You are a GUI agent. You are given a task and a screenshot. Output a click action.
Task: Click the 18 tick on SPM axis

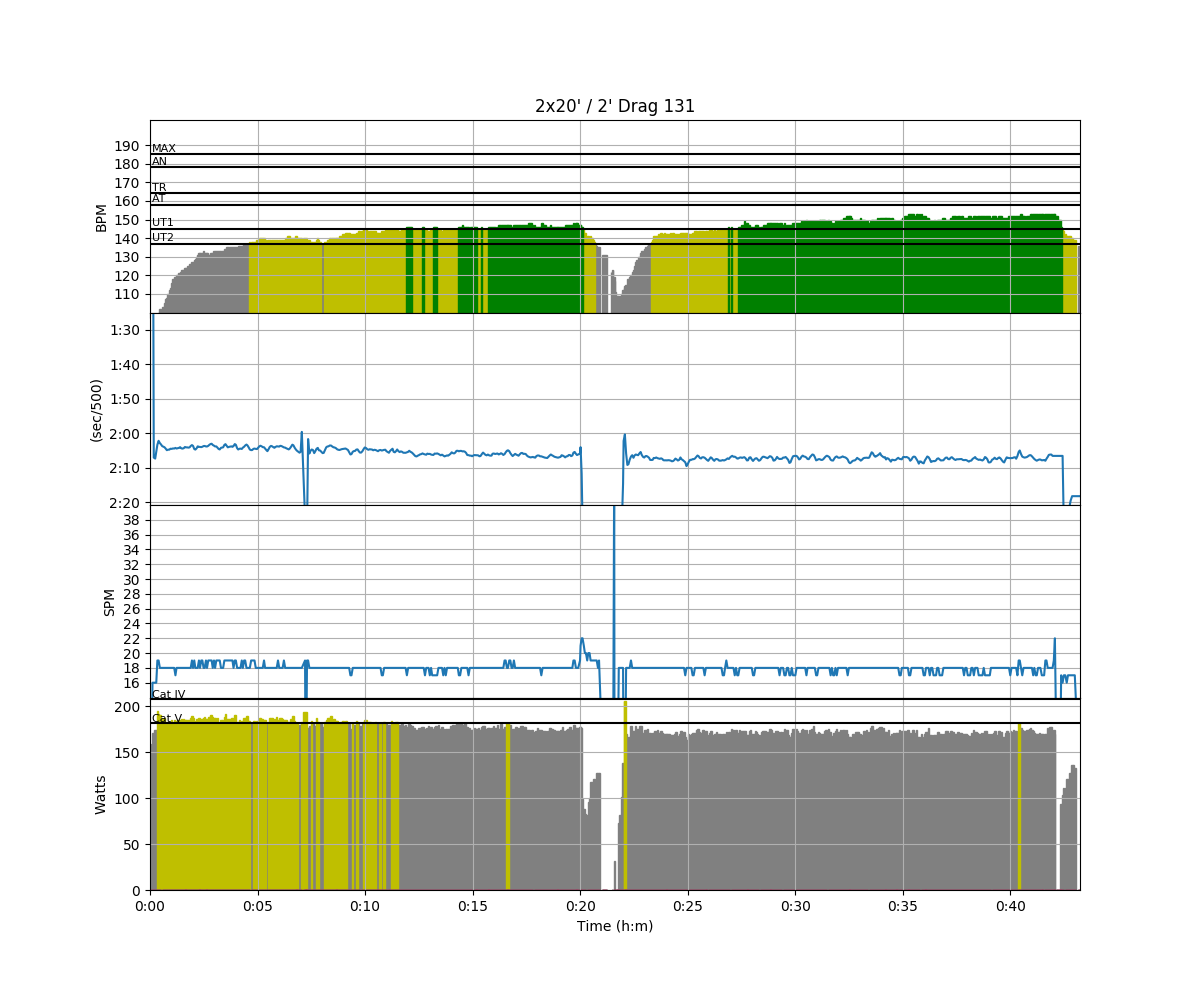(131, 668)
